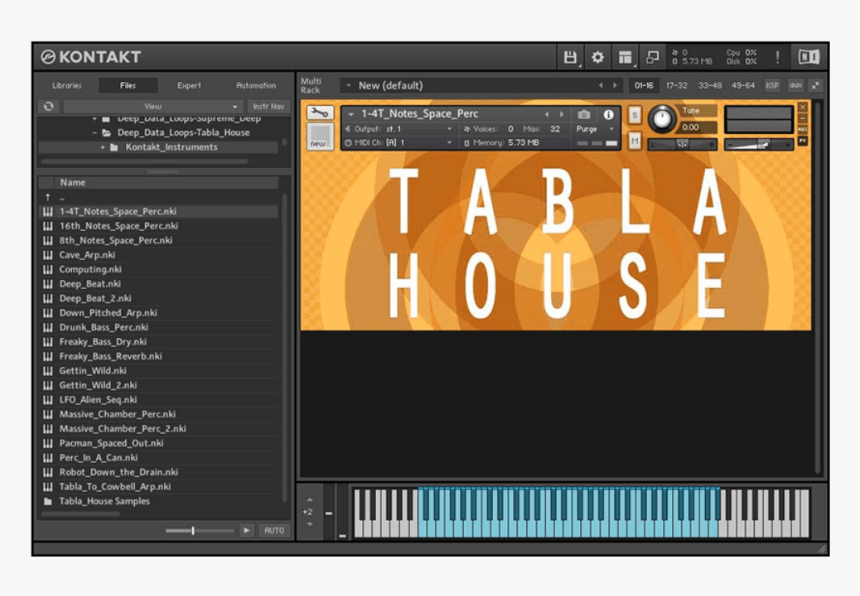860x596 pixels.
Task: Switch to the Libraries tab
Action: 68,85
